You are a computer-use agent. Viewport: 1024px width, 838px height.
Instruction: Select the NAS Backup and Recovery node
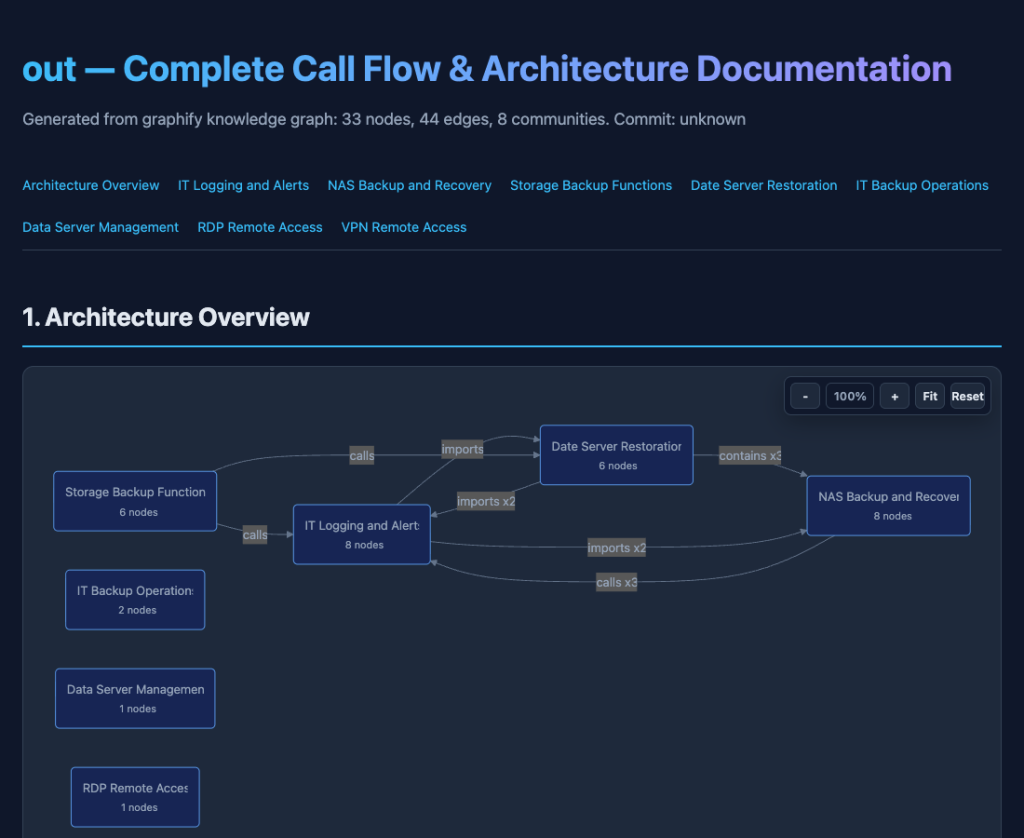tap(888, 506)
